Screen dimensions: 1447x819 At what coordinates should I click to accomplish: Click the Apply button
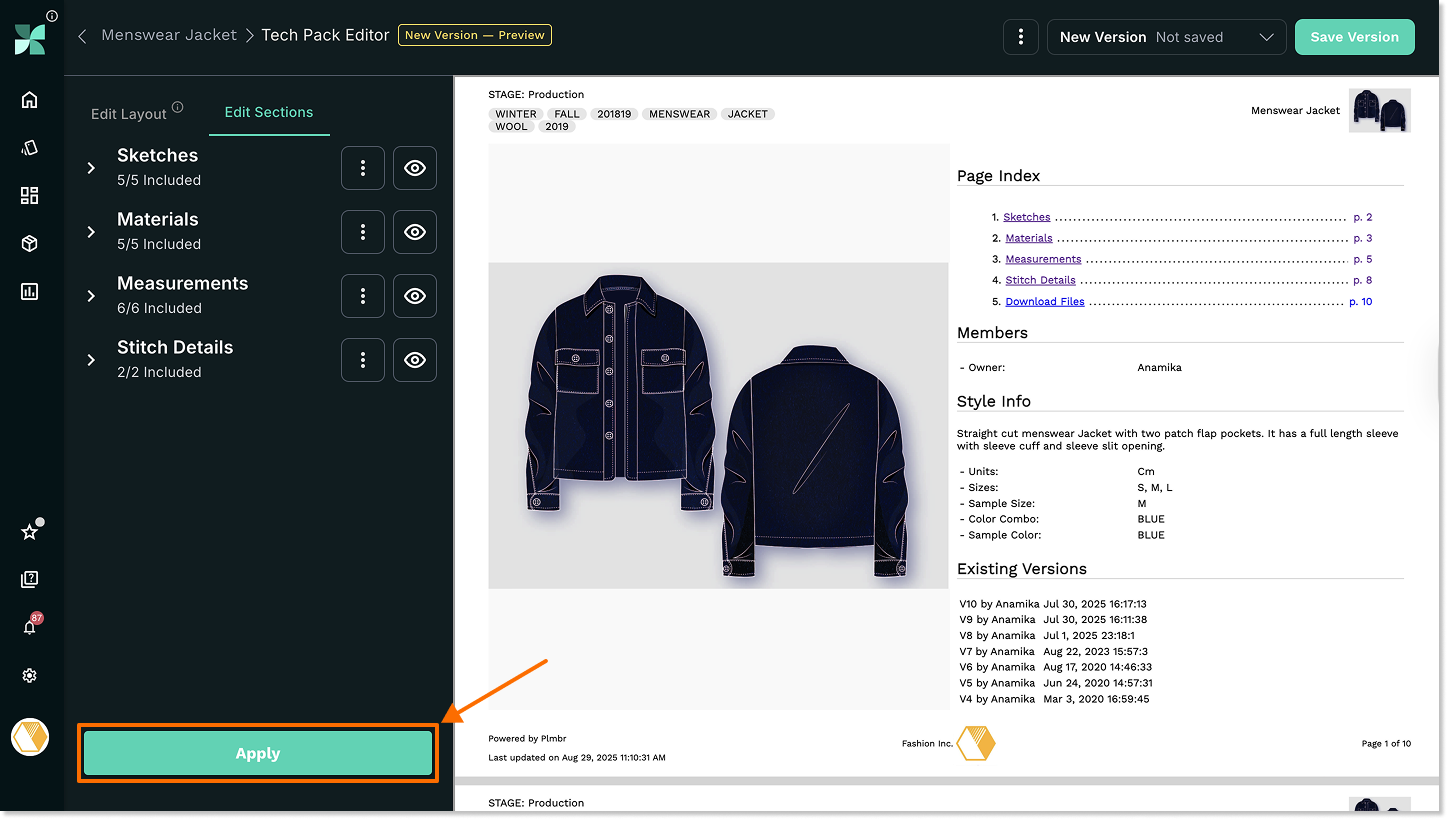tap(258, 754)
